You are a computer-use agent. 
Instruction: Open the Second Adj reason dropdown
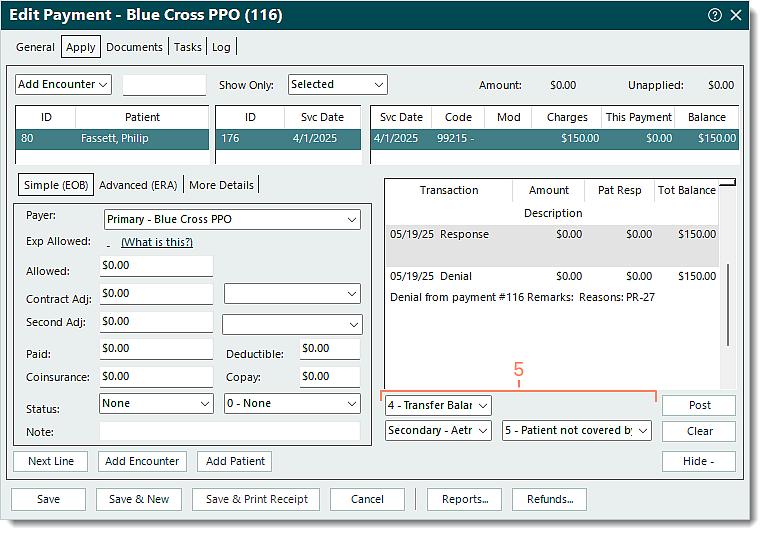292,325
